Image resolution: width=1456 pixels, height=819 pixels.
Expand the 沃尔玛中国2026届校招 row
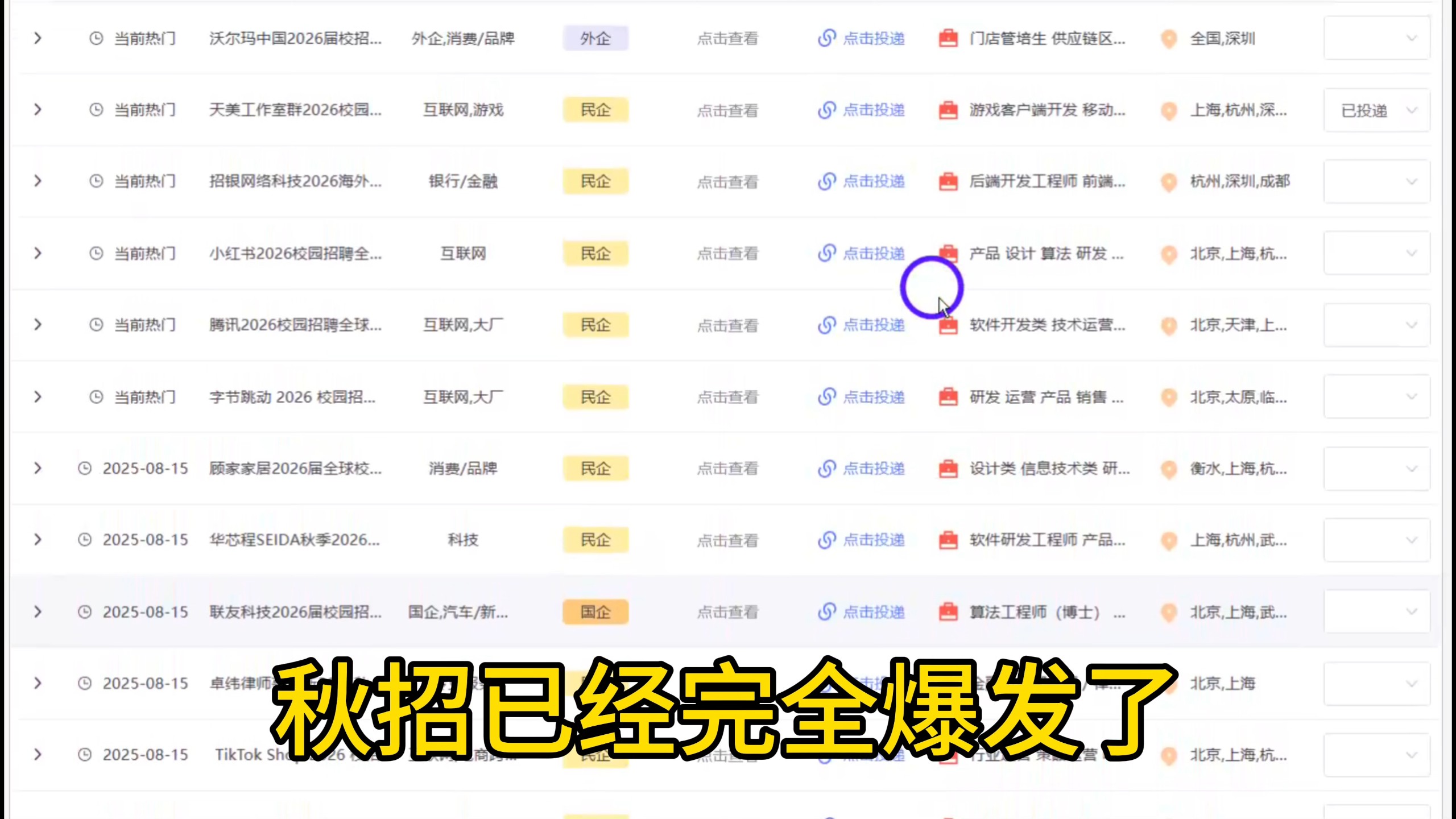pos(38,38)
